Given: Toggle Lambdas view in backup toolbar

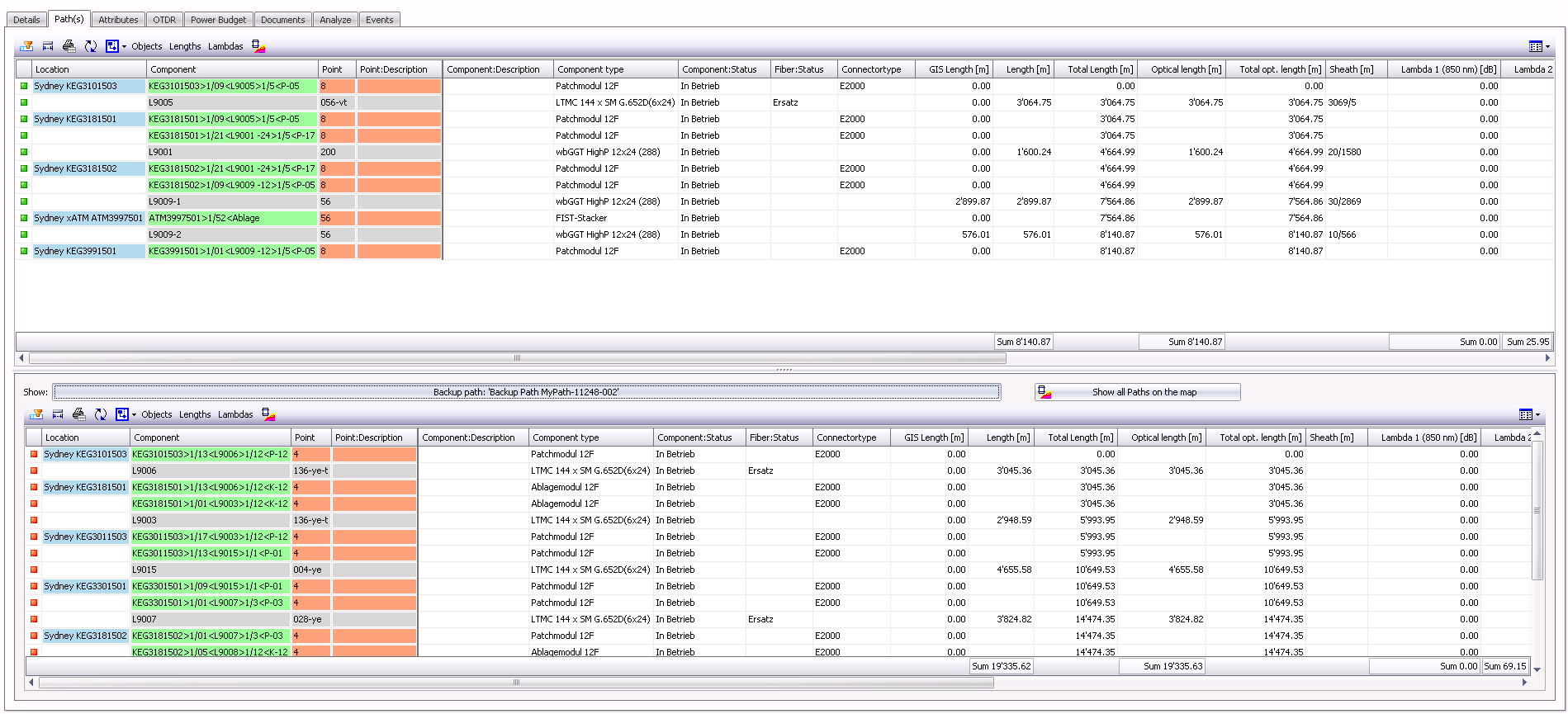Looking at the screenshot, I should (235, 414).
